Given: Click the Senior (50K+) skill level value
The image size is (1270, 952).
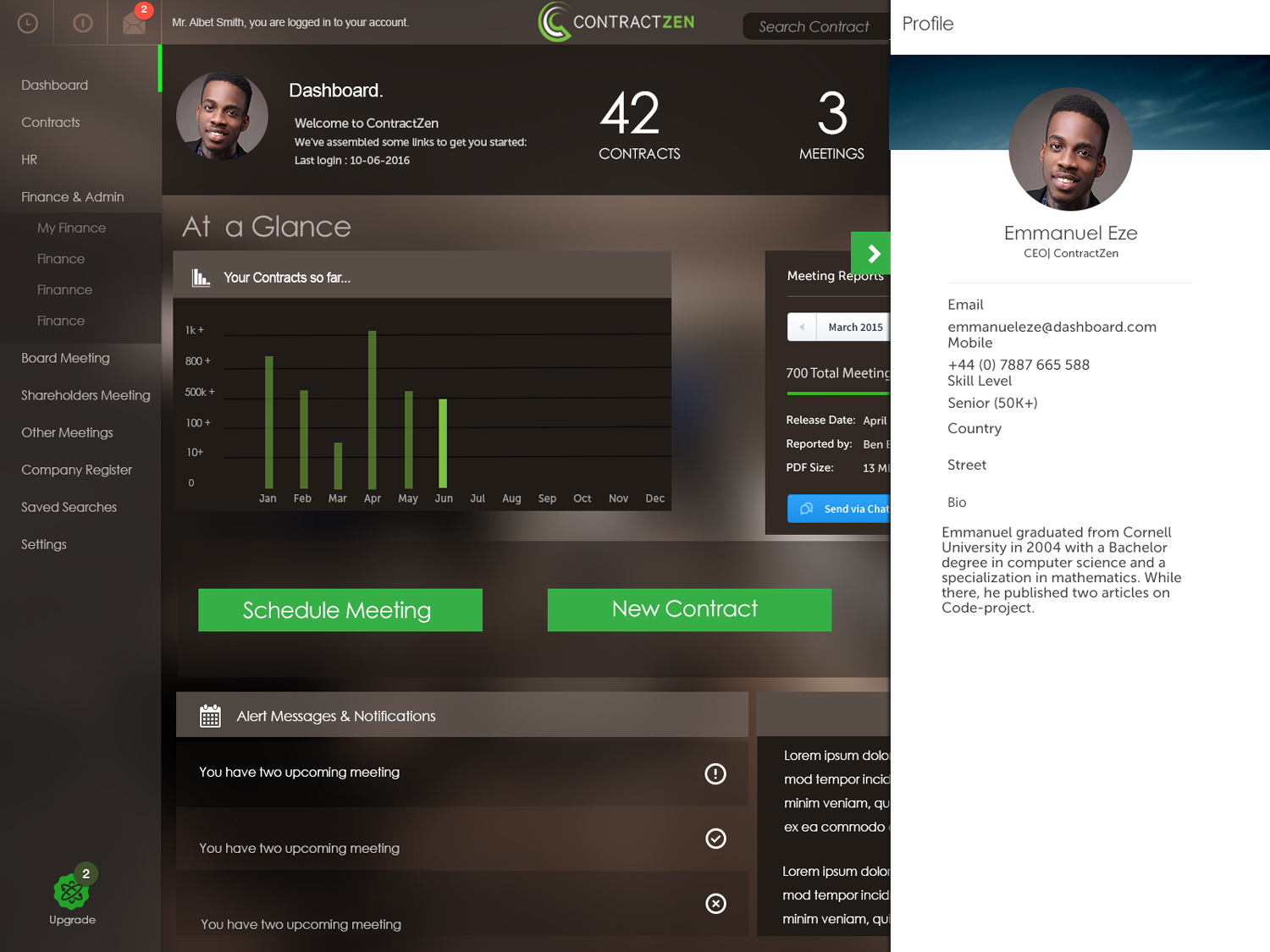Looking at the screenshot, I should [992, 403].
